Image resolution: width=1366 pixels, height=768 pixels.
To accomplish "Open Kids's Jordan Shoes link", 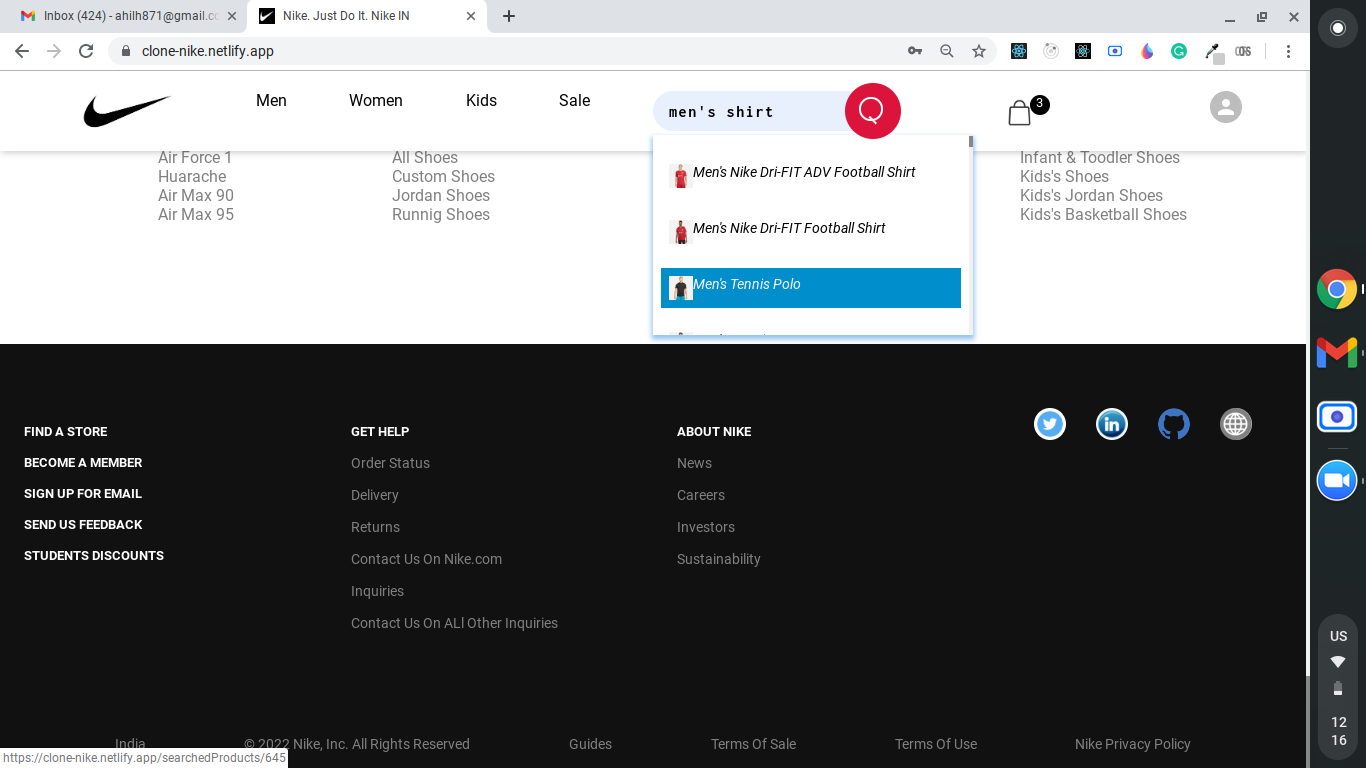I will (x=1091, y=195).
